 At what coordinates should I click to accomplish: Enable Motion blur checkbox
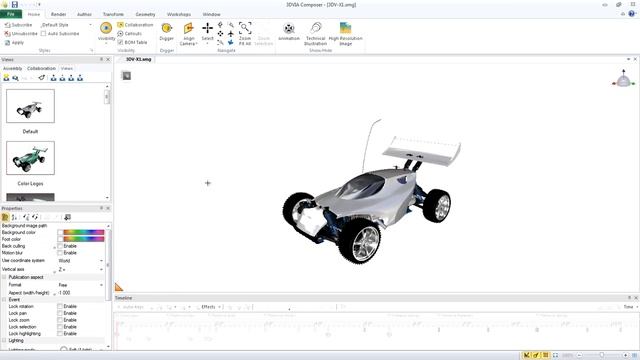tap(60, 253)
